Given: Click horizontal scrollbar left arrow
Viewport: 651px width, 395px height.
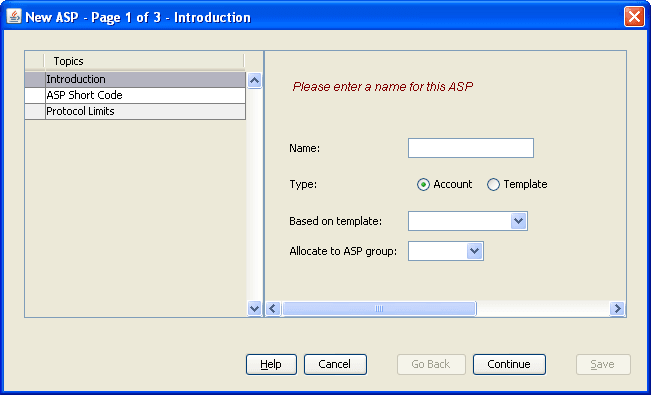Looking at the screenshot, I should click(272, 309).
